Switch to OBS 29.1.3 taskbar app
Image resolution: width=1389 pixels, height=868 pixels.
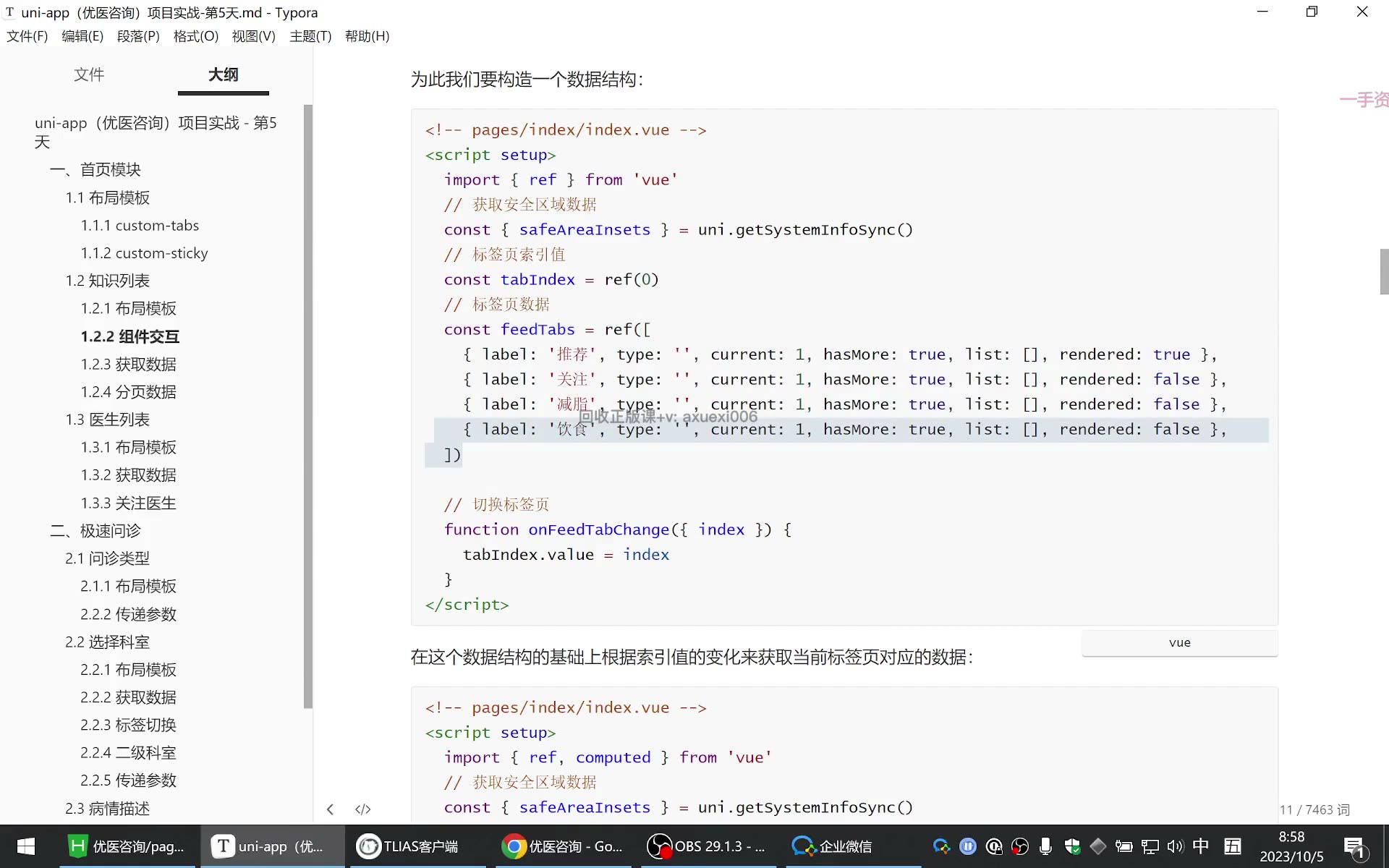[x=706, y=846]
